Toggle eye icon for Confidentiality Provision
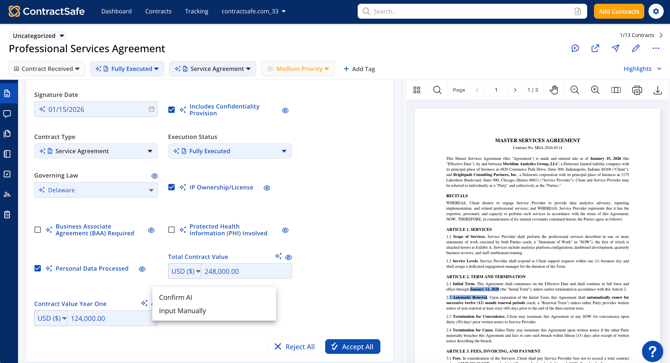This screenshot has width=670, height=363. tap(285, 110)
